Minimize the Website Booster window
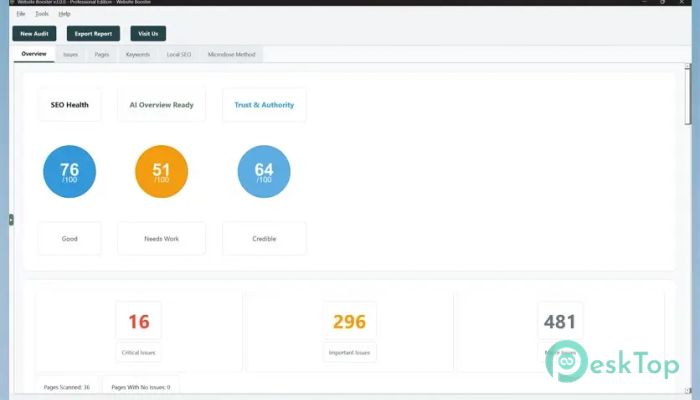Viewport: 700px width, 400px height. [644, 2]
